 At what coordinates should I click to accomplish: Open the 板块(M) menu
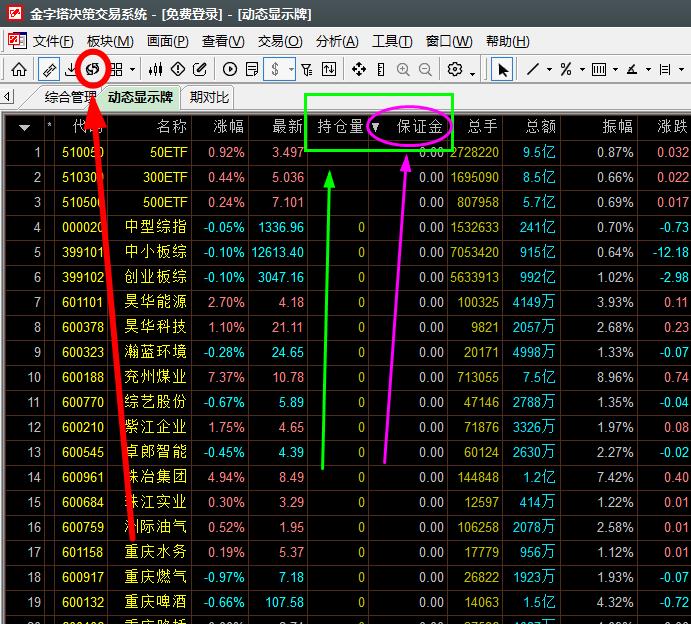tap(110, 41)
